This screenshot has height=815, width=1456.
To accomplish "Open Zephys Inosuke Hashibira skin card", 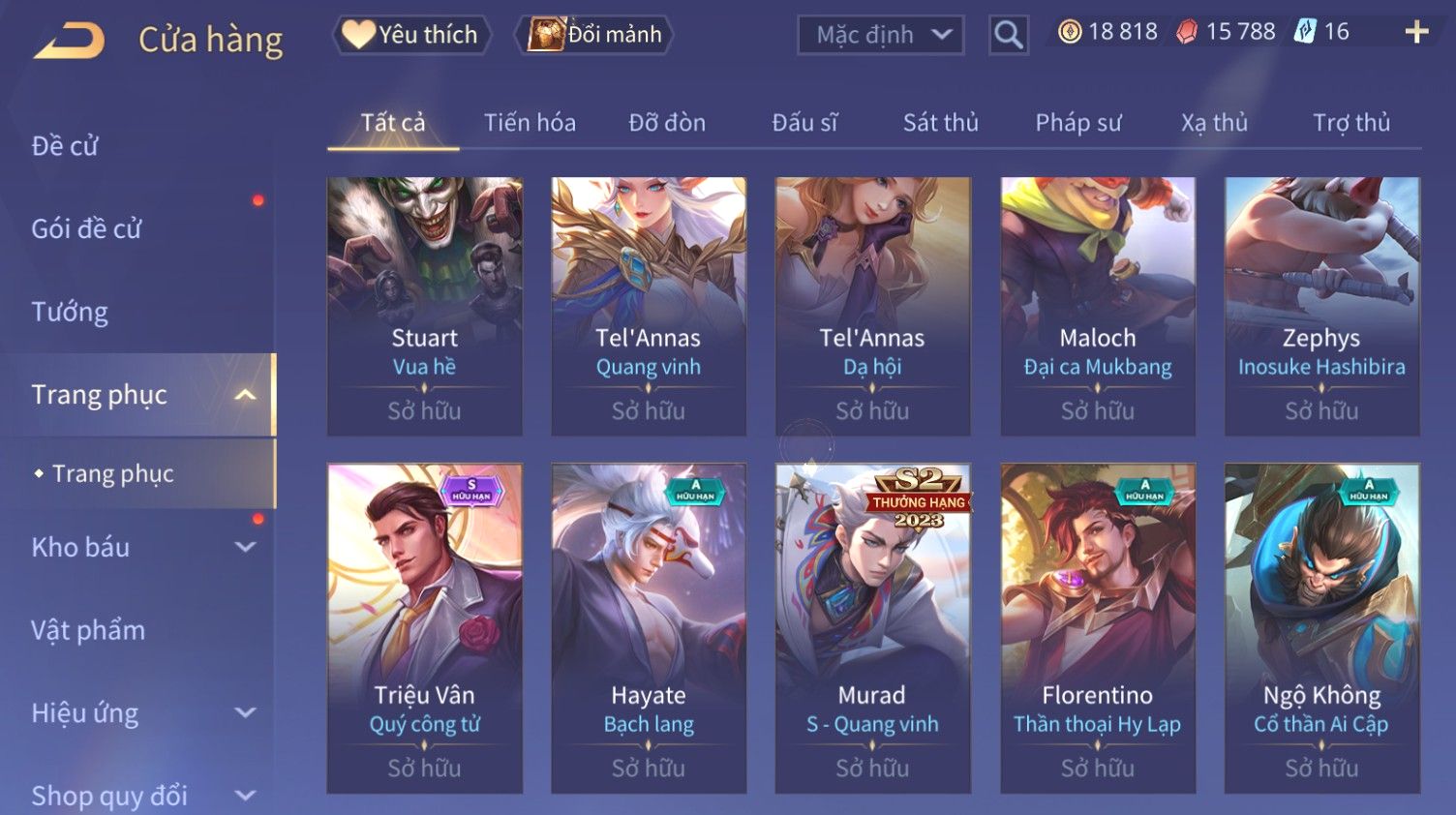I will click(1321, 306).
